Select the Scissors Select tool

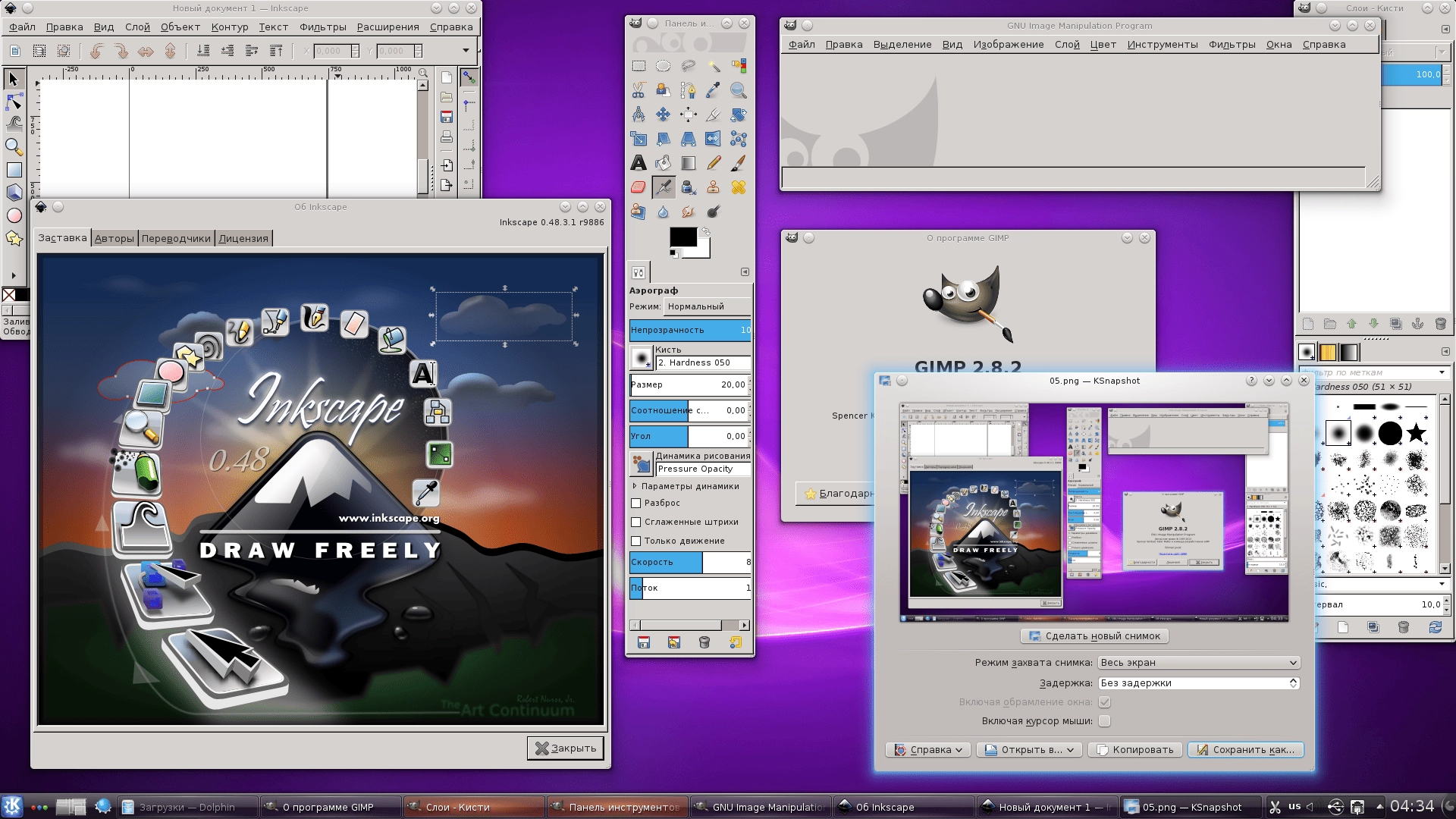(639, 91)
